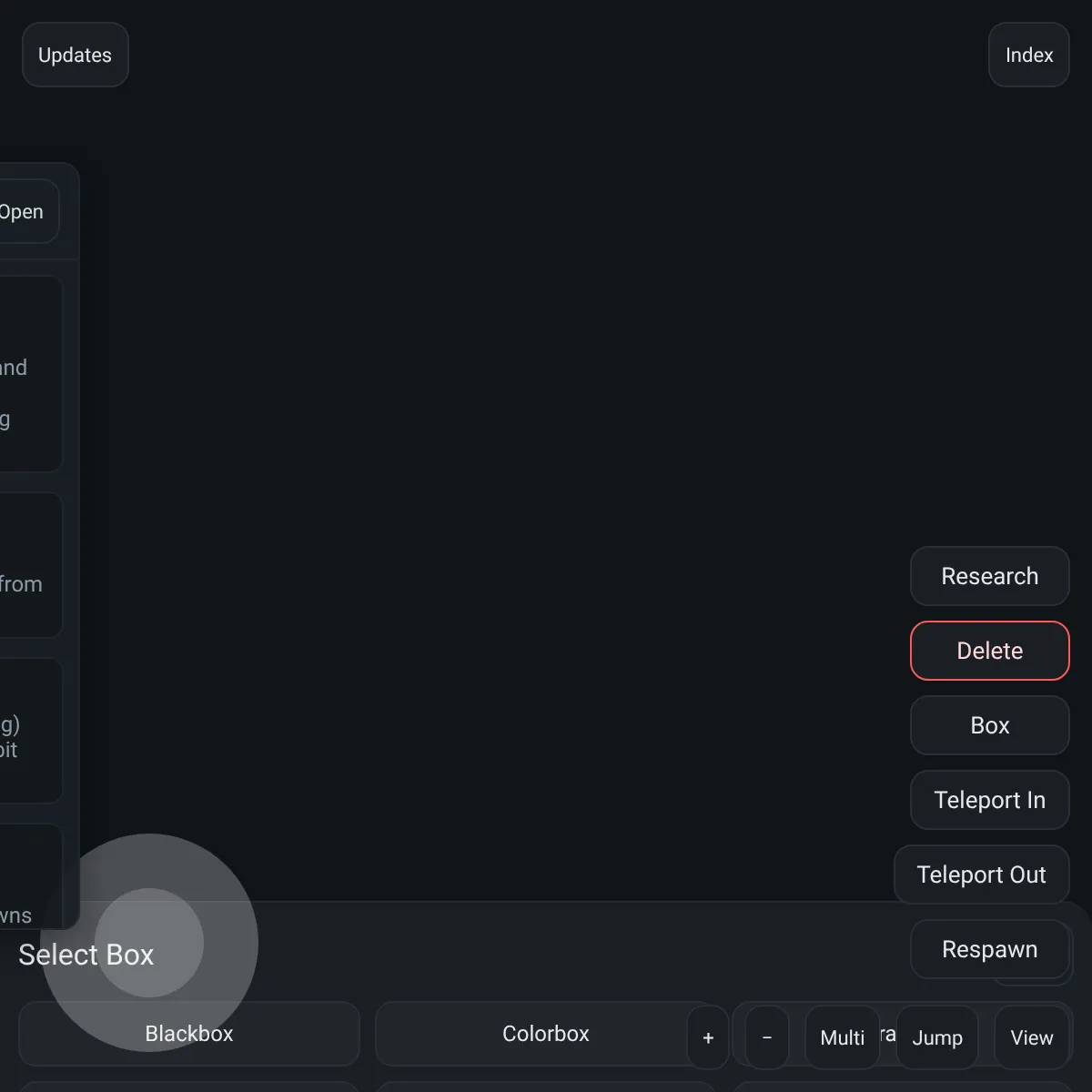
Task: Click the plus (+) zoom button
Action: pyautogui.click(x=708, y=1037)
